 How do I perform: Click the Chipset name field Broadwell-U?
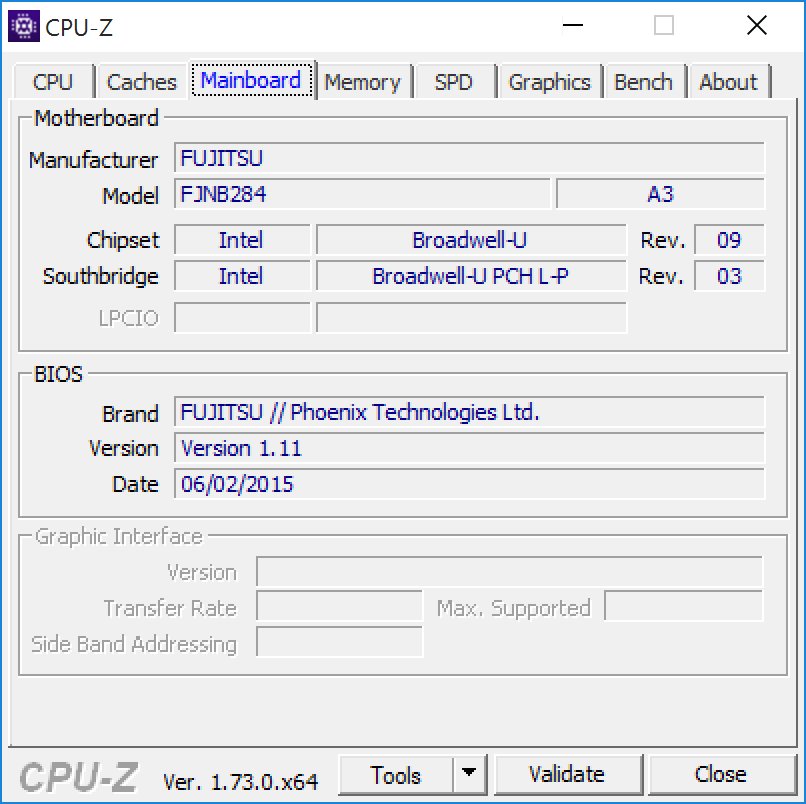pos(471,240)
